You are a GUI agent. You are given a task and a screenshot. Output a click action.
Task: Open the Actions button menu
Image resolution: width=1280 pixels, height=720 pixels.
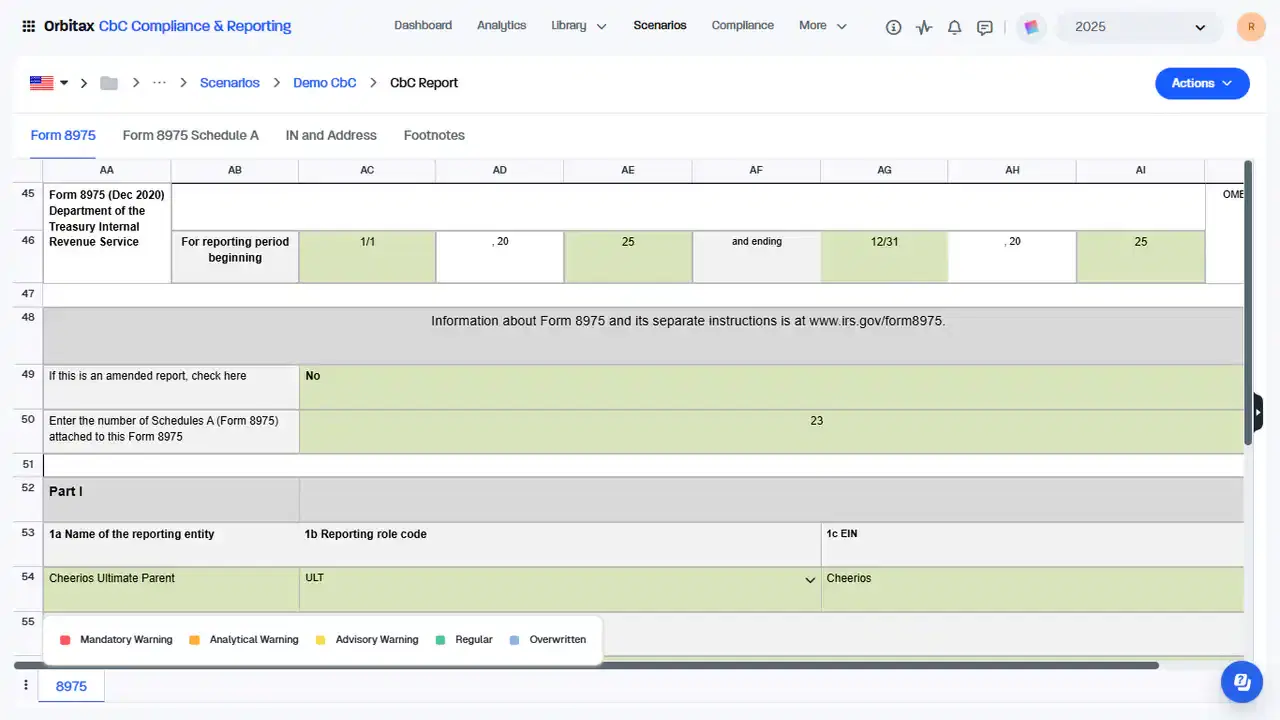pyautogui.click(x=1202, y=83)
